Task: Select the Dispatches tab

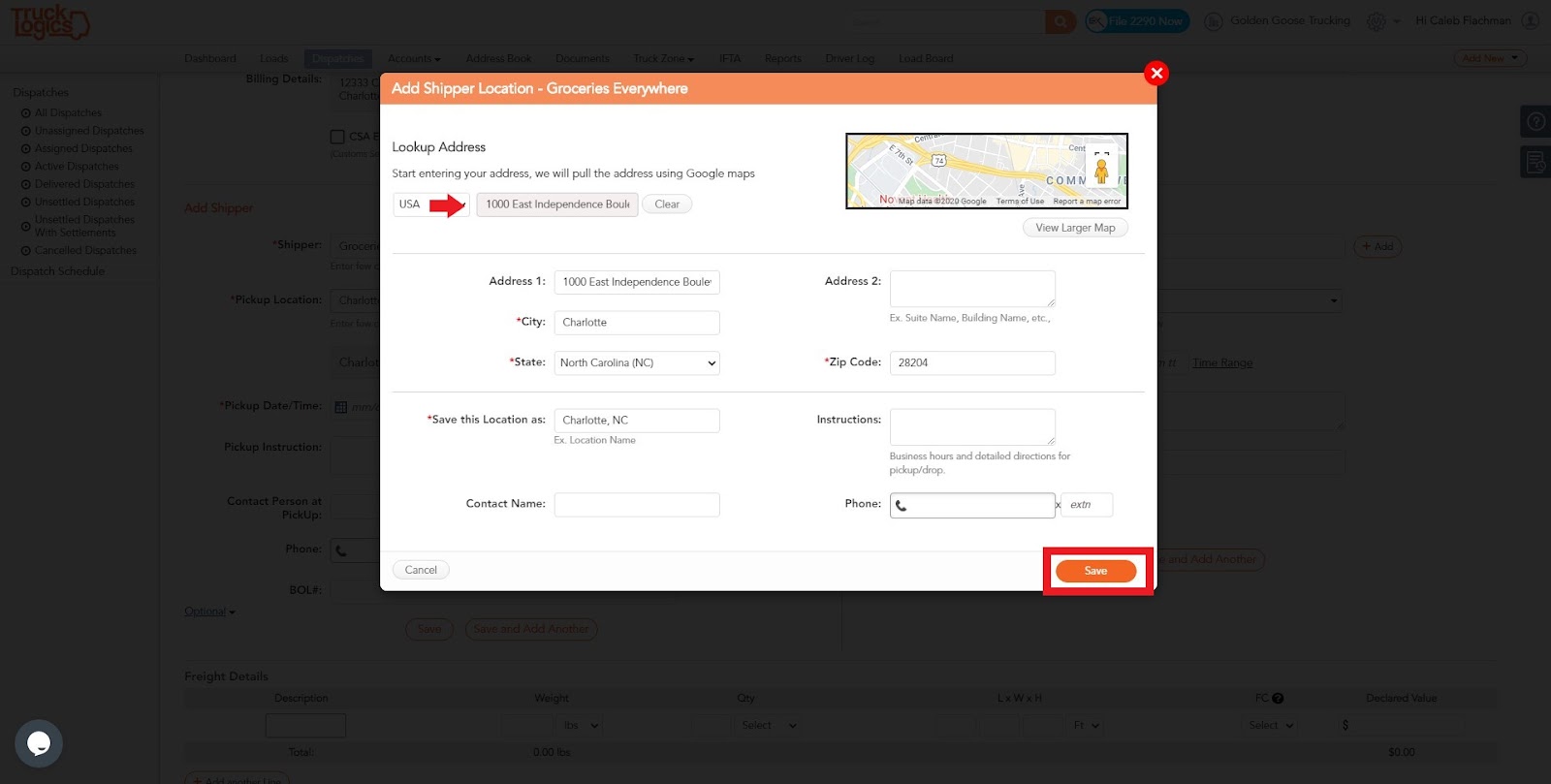Action: [337, 59]
